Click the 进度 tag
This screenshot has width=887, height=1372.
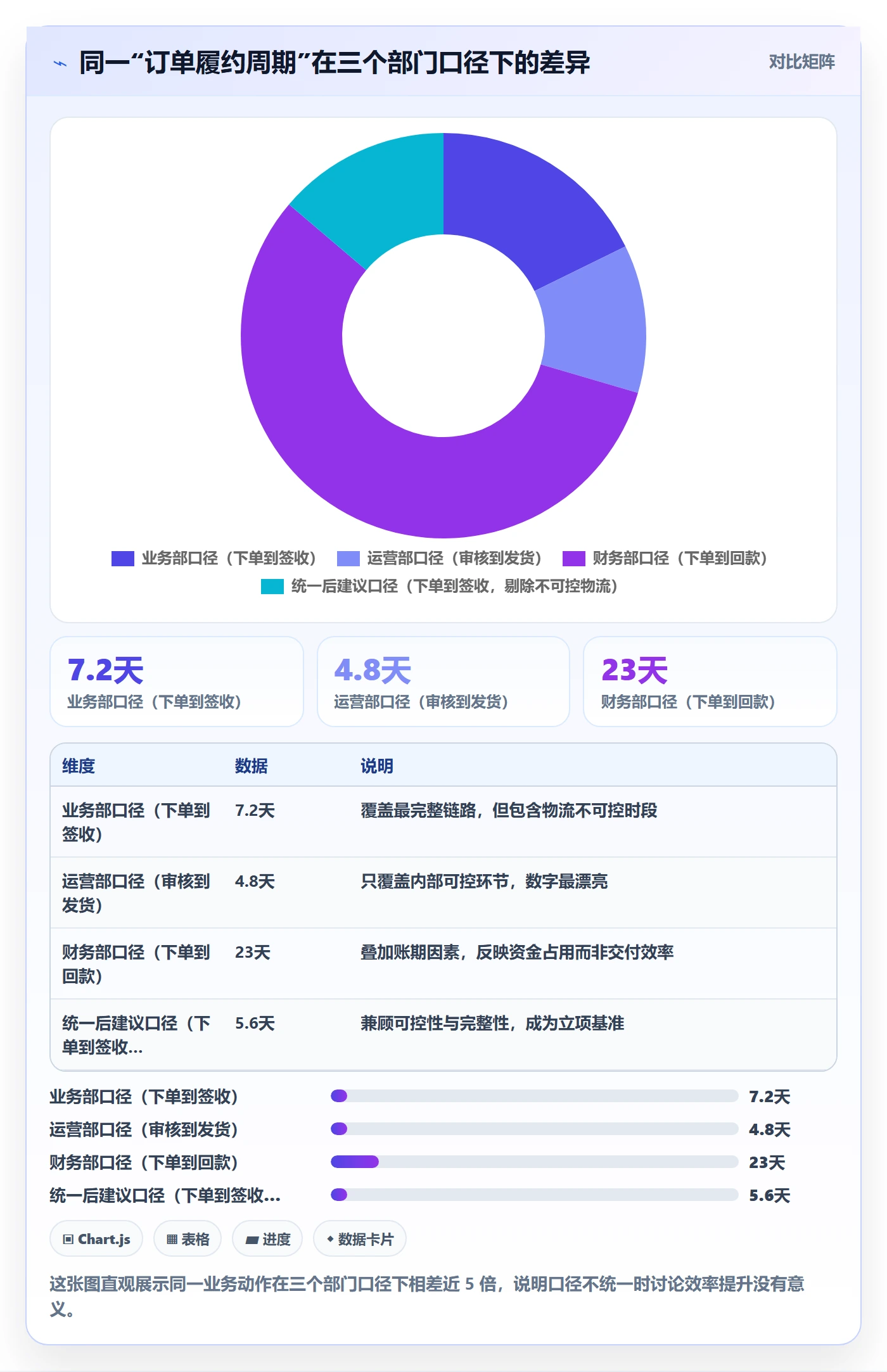coord(267,1239)
